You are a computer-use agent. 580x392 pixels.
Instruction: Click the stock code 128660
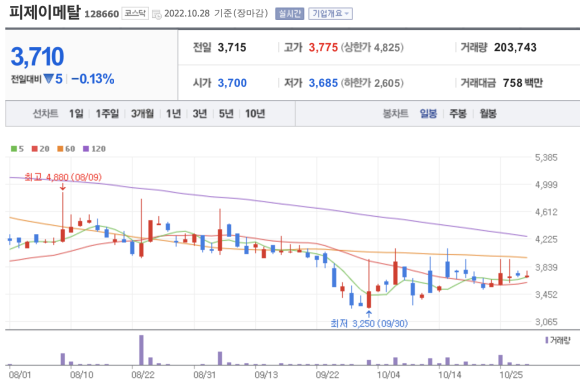pyautogui.click(x=102, y=14)
